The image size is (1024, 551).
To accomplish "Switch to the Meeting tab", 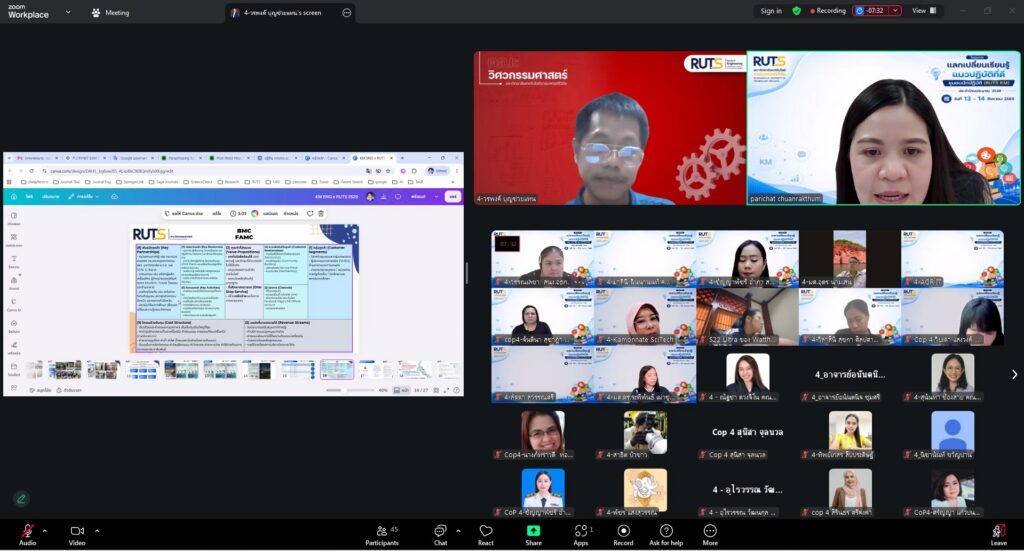I will pos(110,12).
